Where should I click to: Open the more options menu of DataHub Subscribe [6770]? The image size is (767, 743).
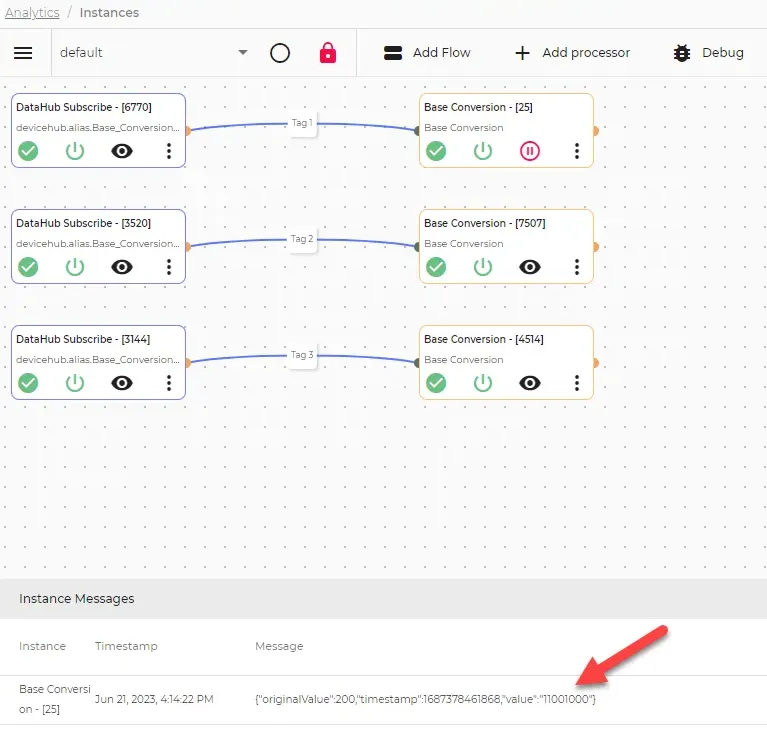[x=169, y=151]
